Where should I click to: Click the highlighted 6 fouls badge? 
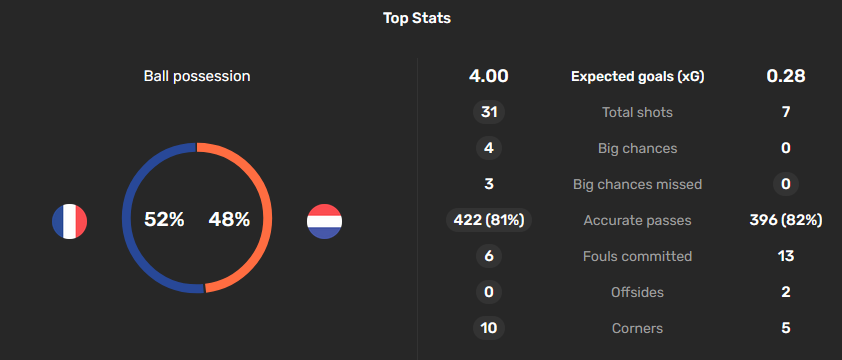coord(489,256)
